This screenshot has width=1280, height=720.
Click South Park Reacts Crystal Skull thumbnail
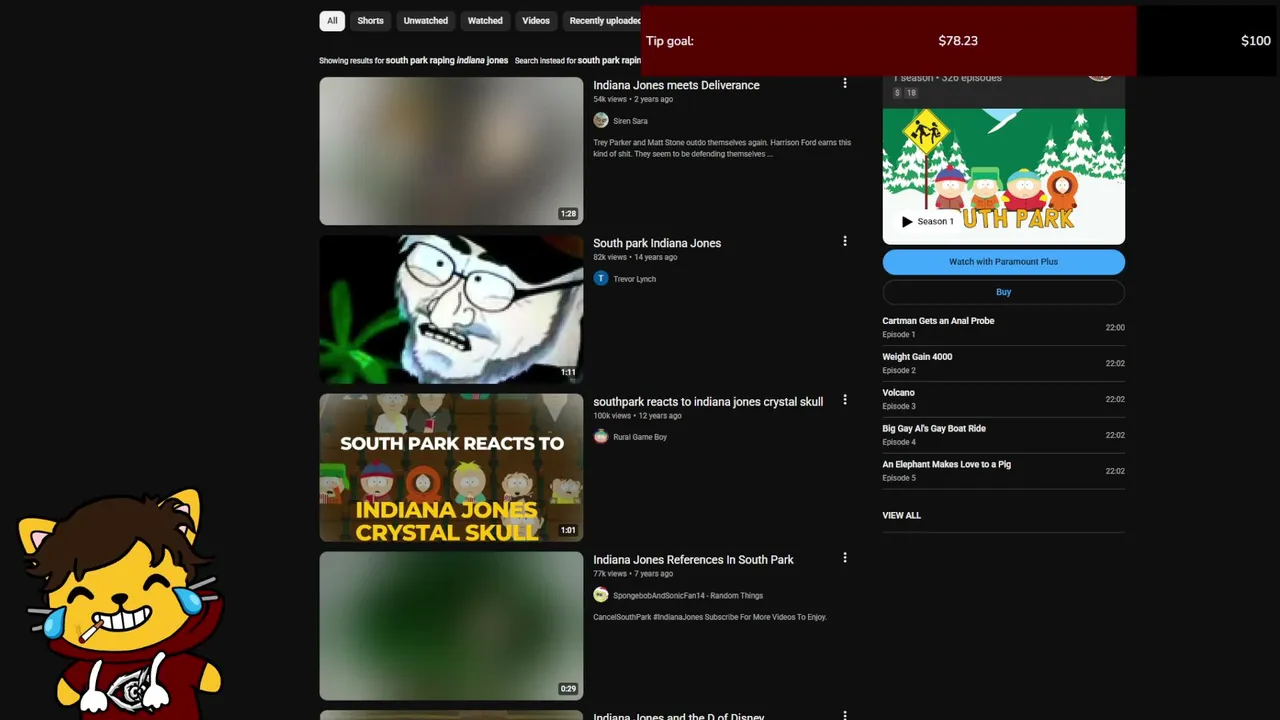pos(451,468)
